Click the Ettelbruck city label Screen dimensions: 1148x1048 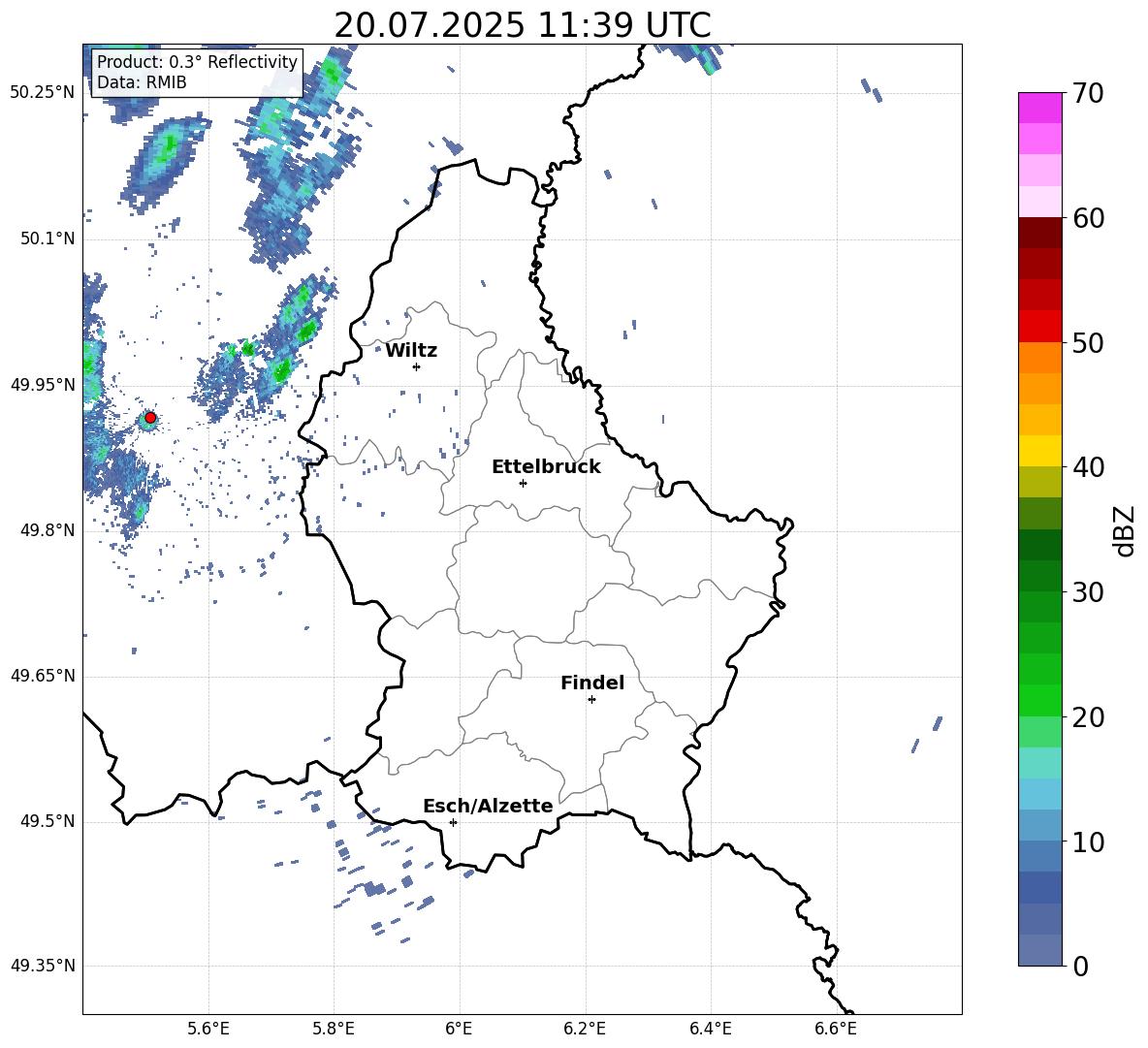coord(546,467)
